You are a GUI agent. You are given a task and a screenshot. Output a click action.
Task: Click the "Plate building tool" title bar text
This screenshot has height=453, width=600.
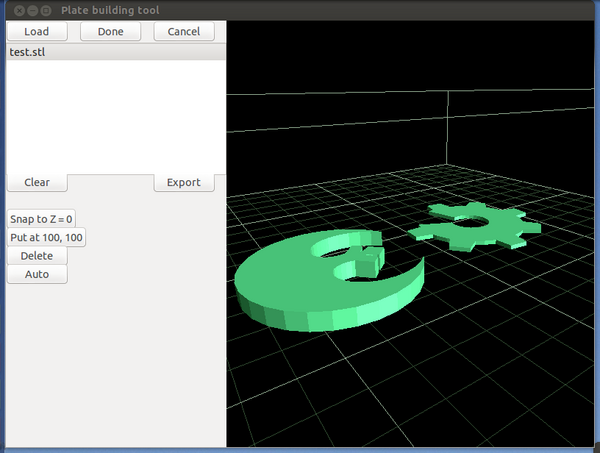pos(110,10)
